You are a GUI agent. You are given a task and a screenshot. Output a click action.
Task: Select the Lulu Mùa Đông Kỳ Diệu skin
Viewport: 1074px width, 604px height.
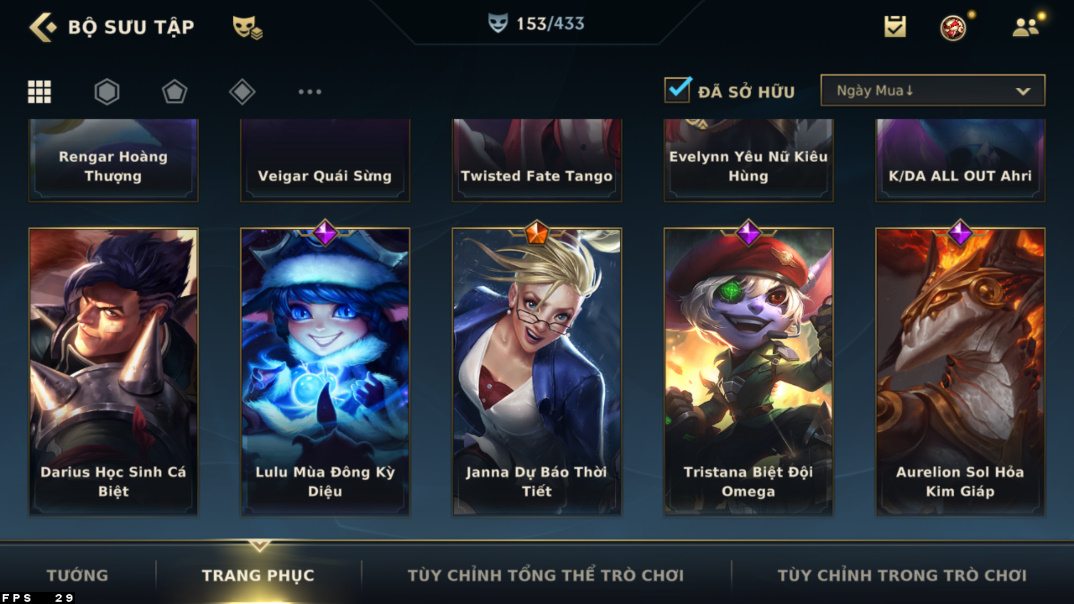coord(325,371)
